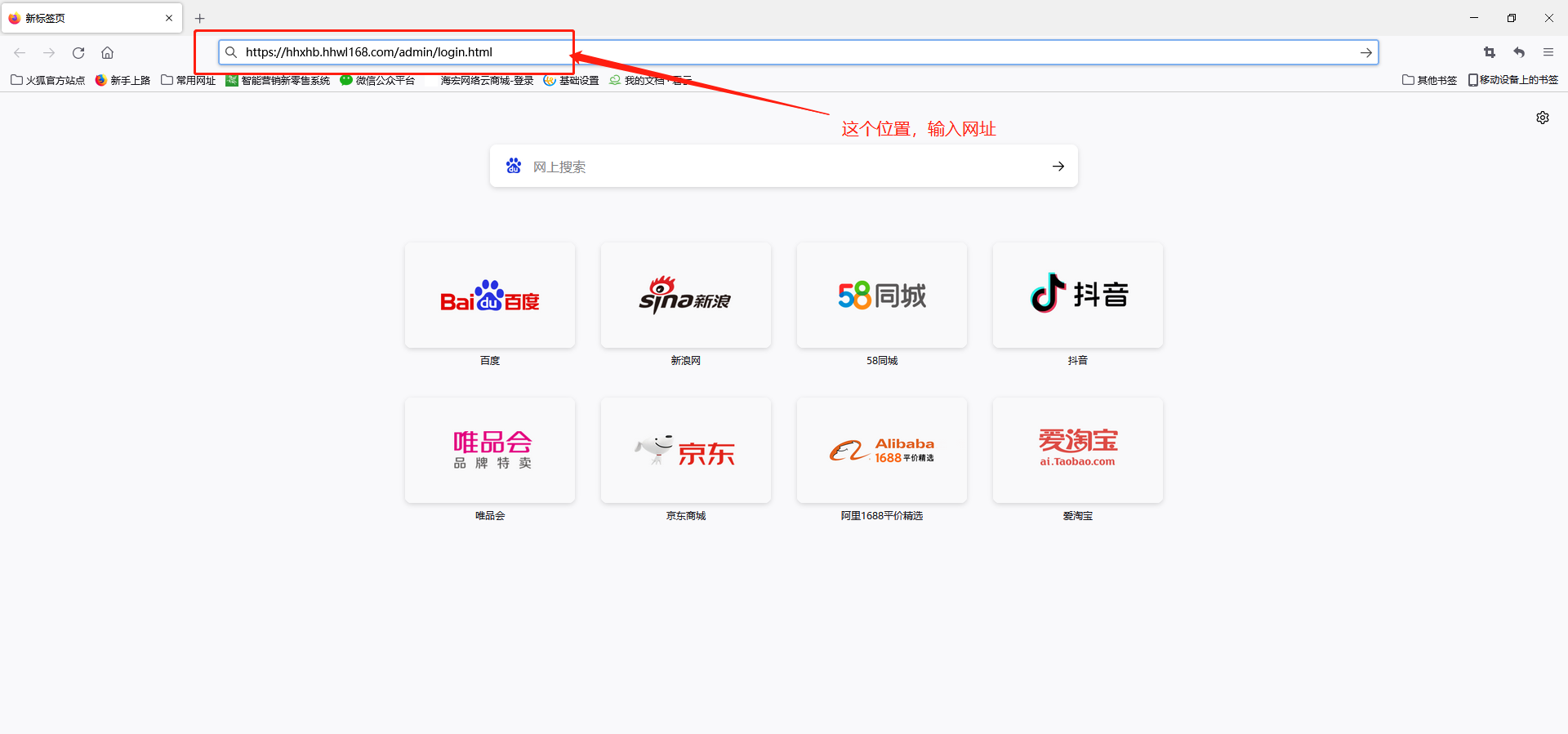Open new tab page settings gear
This screenshot has width=1568, height=734.
click(x=1543, y=118)
